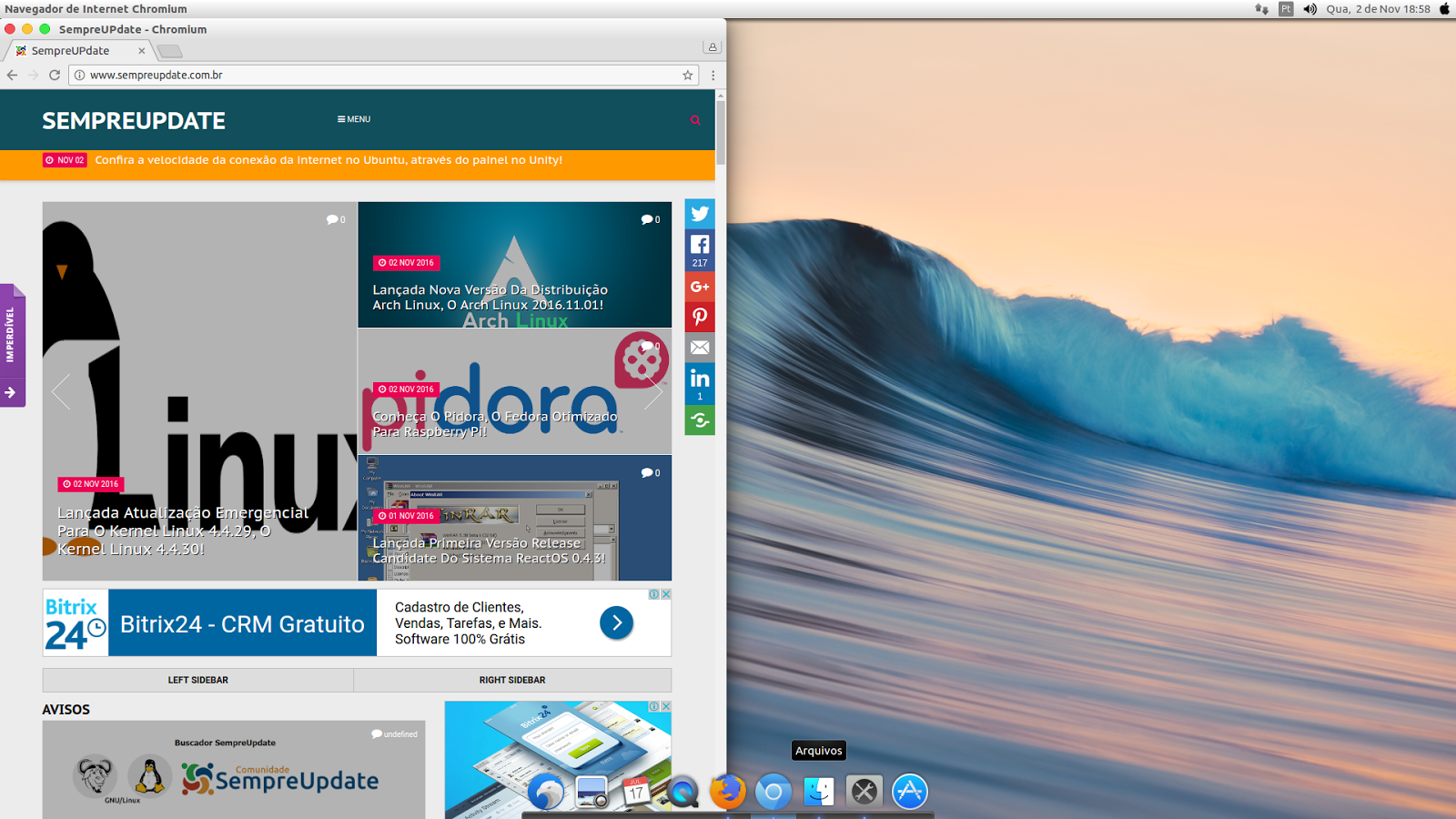This screenshot has width=1456, height=819.
Task: Click the Bitrix24 ad arrow button
Action: pos(616,622)
